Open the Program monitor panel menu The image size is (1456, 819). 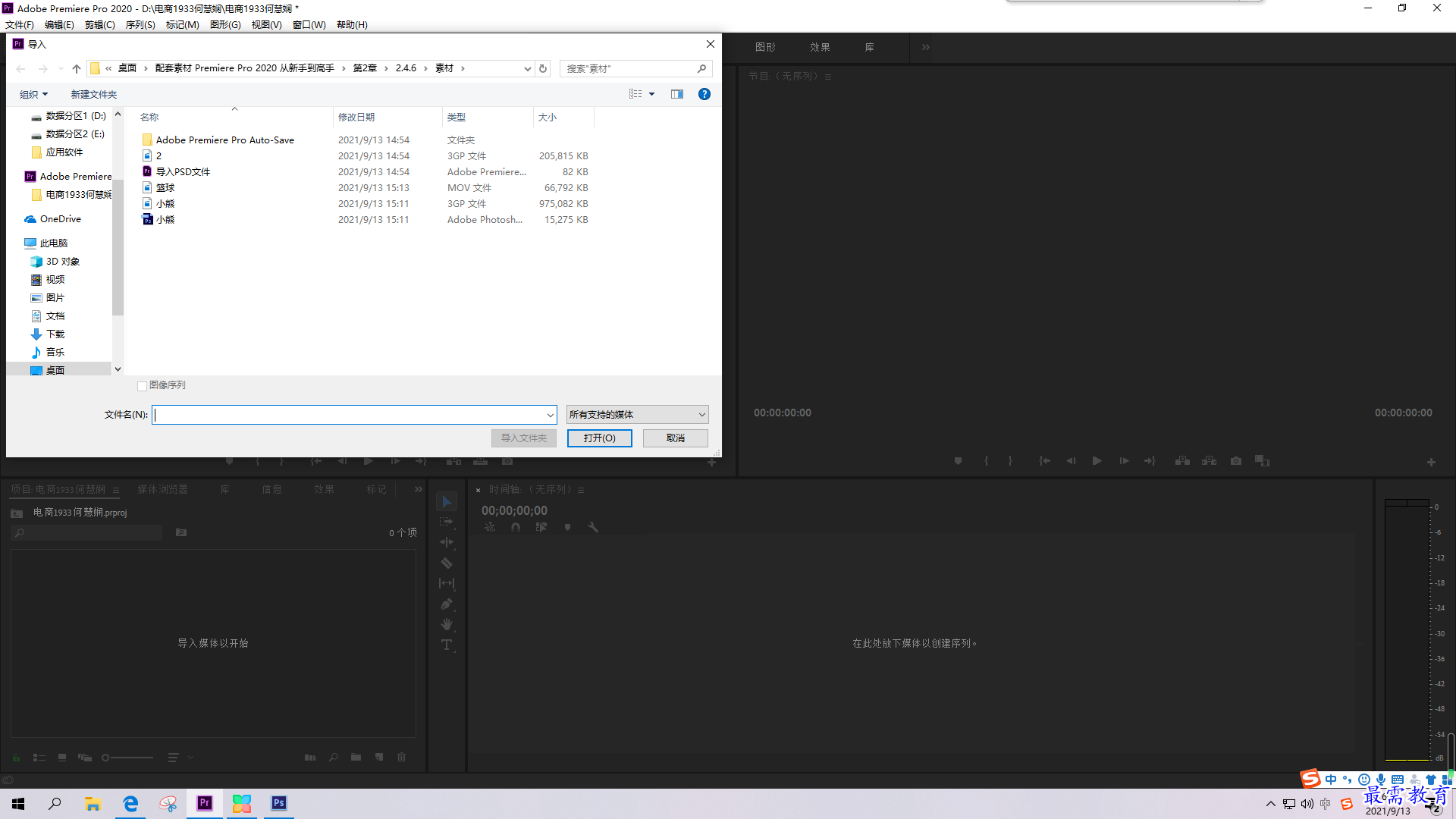point(828,77)
